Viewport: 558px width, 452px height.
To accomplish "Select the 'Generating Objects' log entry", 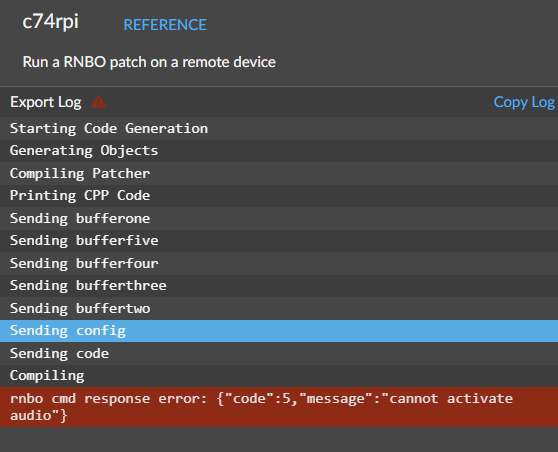I will coord(279,151).
